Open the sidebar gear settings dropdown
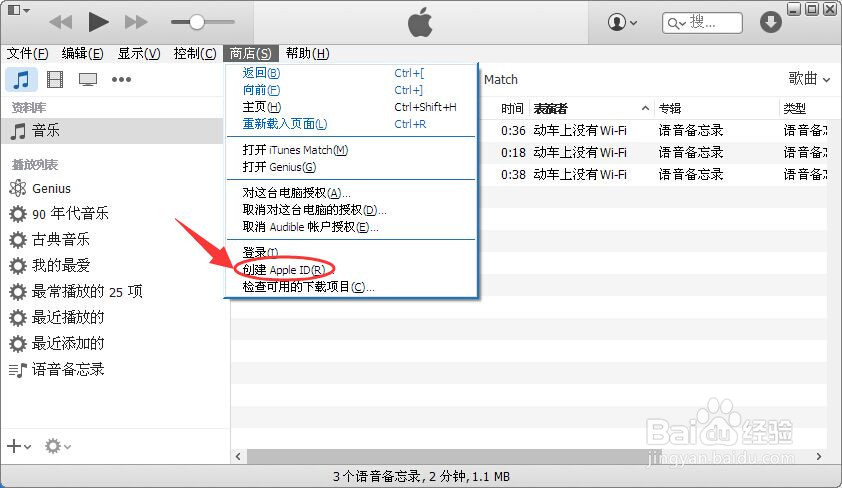The width and height of the screenshot is (842, 488). tap(57, 446)
